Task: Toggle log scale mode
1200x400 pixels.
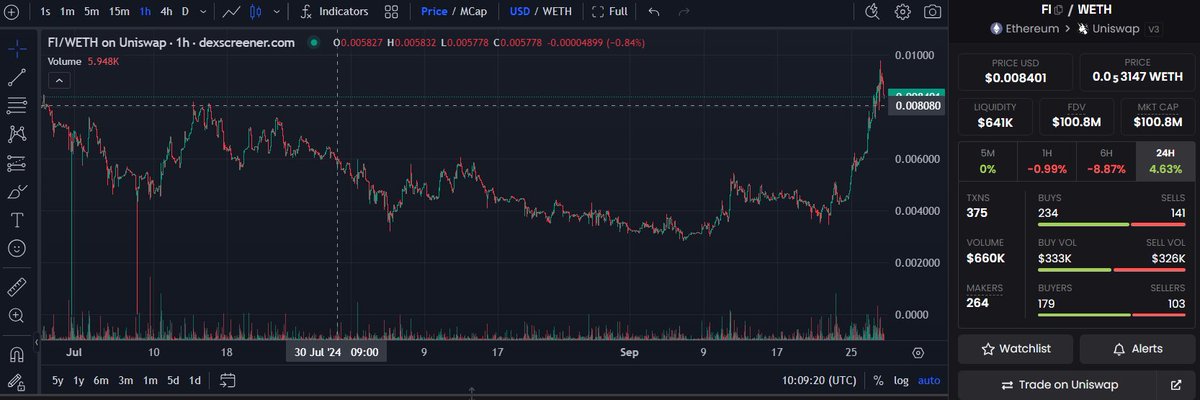Action: [901, 380]
